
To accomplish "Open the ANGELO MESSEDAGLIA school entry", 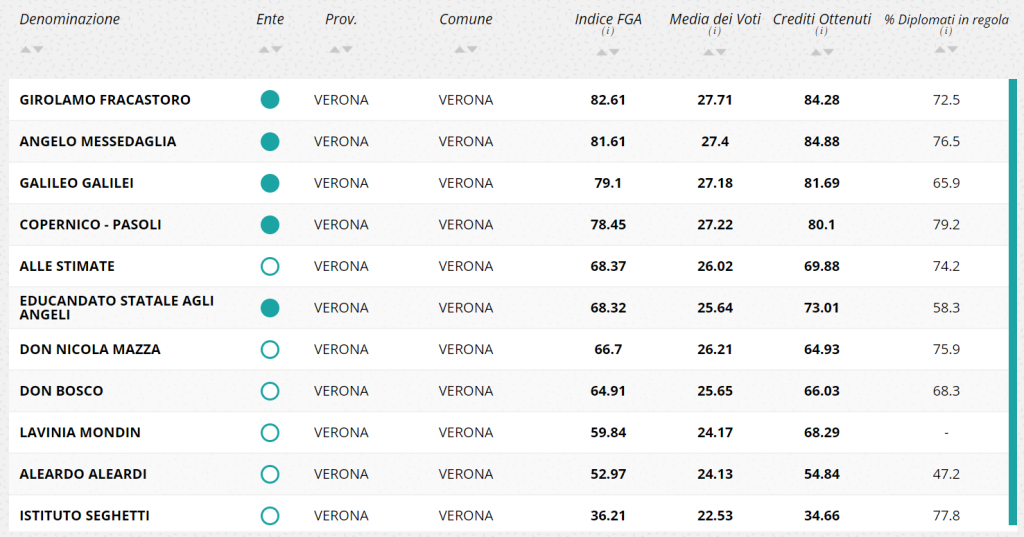I will click(98, 142).
